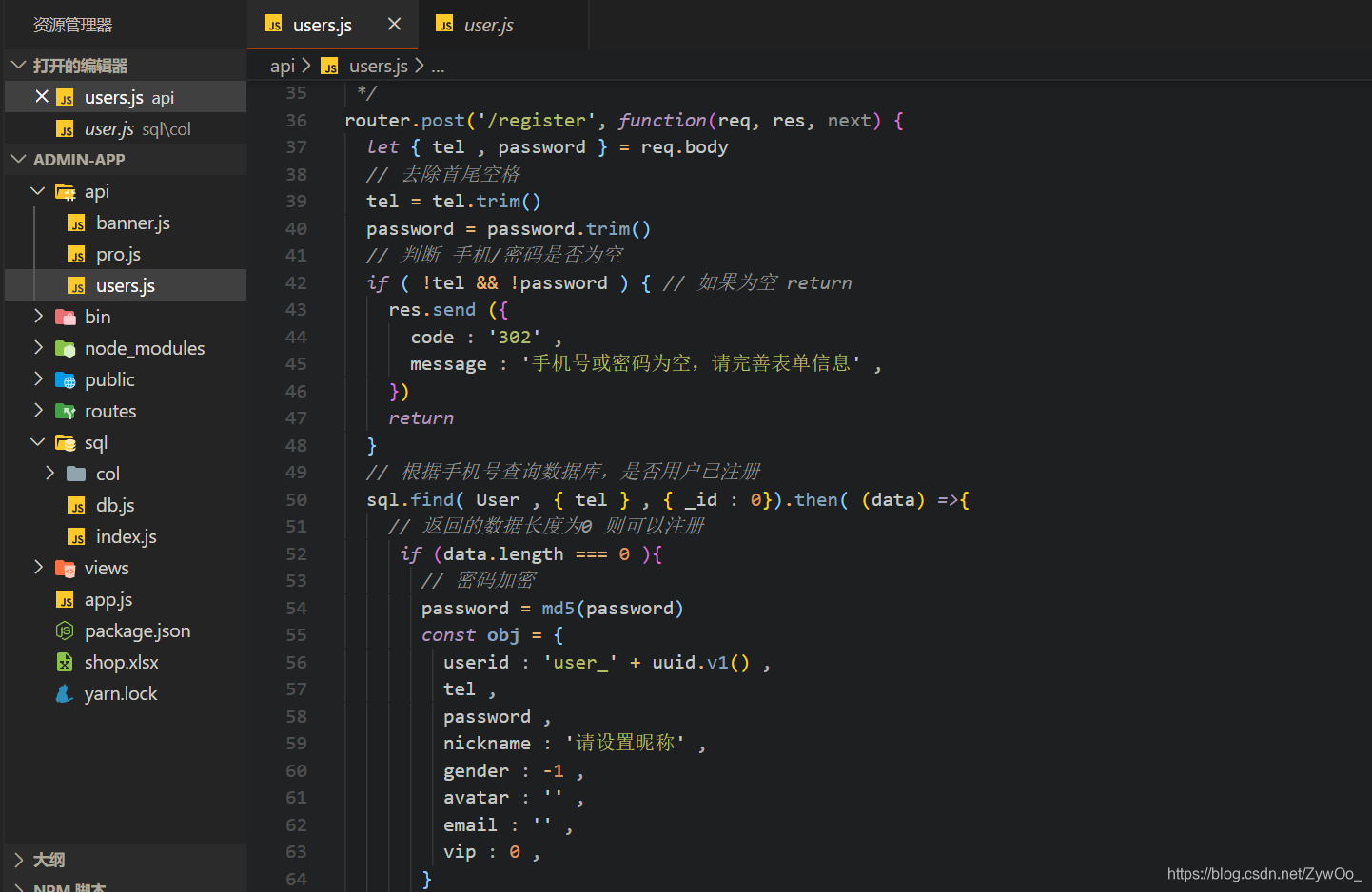Click the banner.js JS icon
Image resolution: width=1372 pixels, height=892 pixels.
pyautogui.click(x=76, y=223)
